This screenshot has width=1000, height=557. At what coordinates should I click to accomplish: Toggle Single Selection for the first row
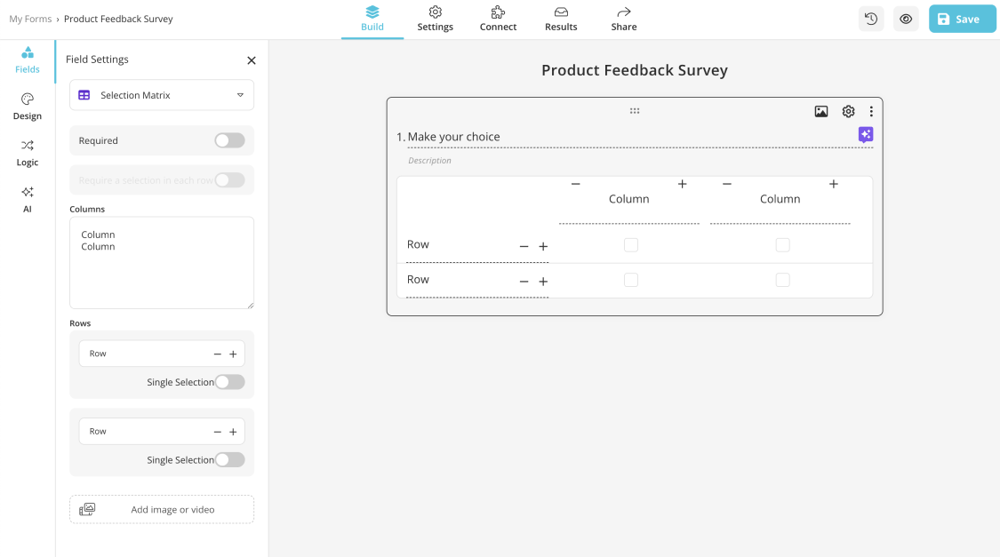[230, 382]
